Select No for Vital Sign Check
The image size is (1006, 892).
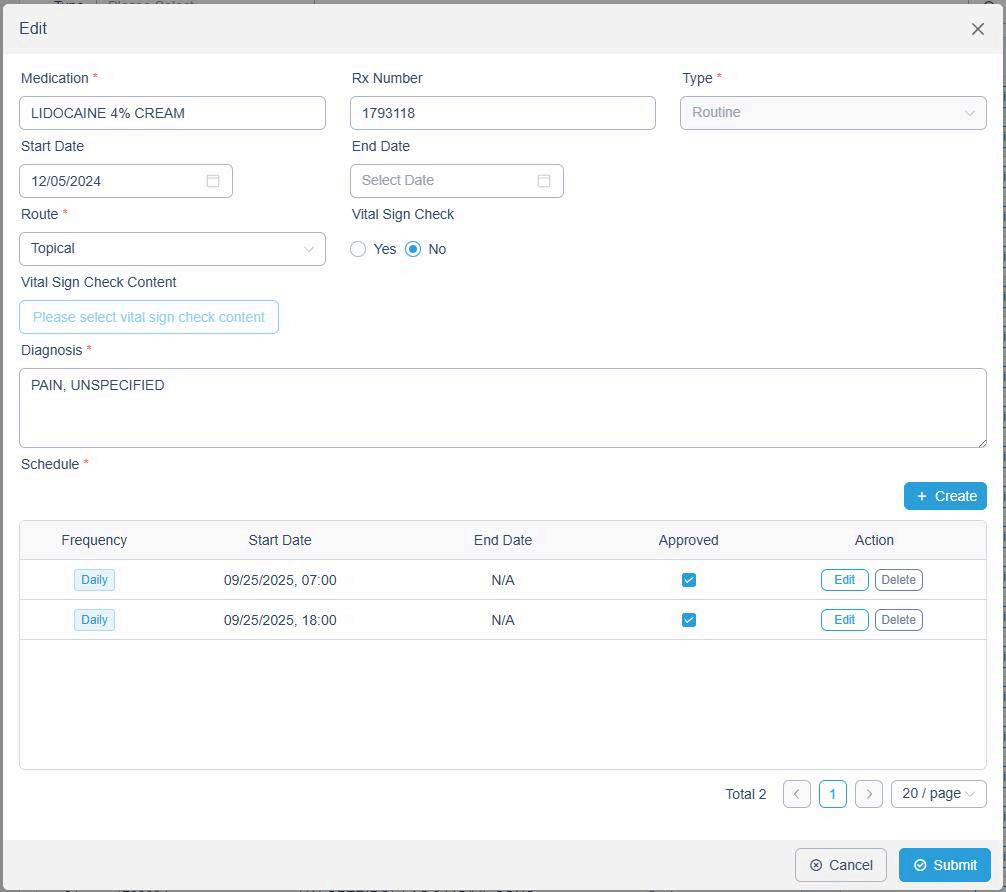(413, 249)
